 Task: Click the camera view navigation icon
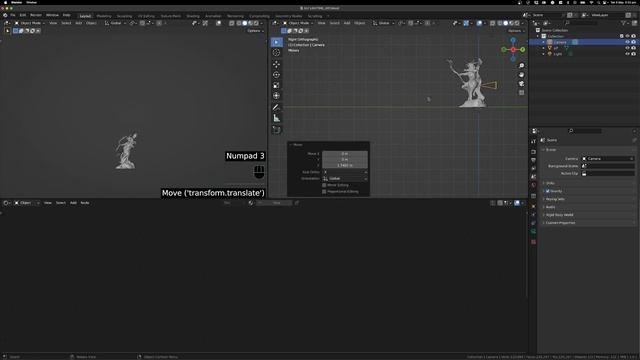click(521, 84)
